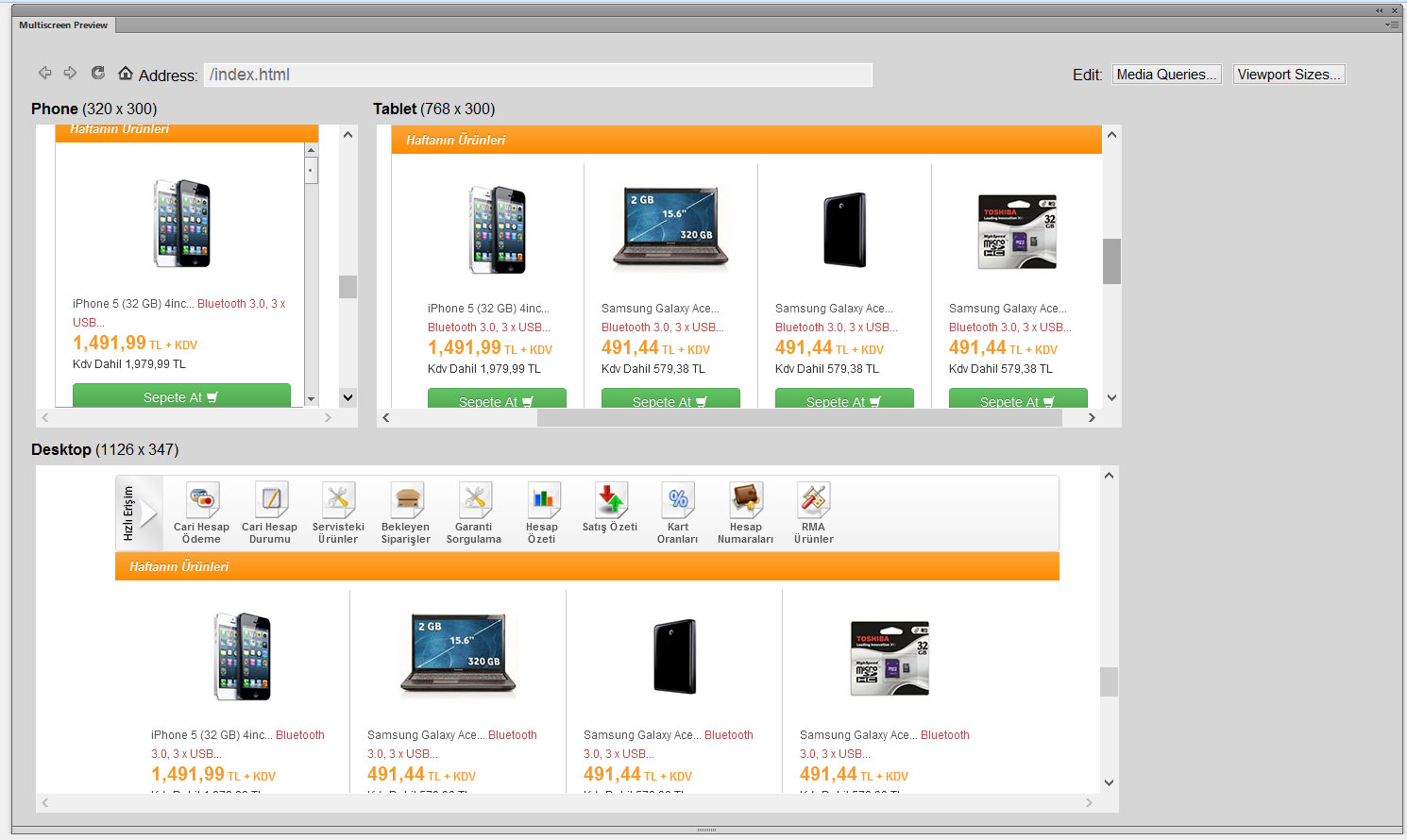Collapse the panel using the double-arrow icon
Viewport: 1407px width, 840px height.
[1380, 10]
